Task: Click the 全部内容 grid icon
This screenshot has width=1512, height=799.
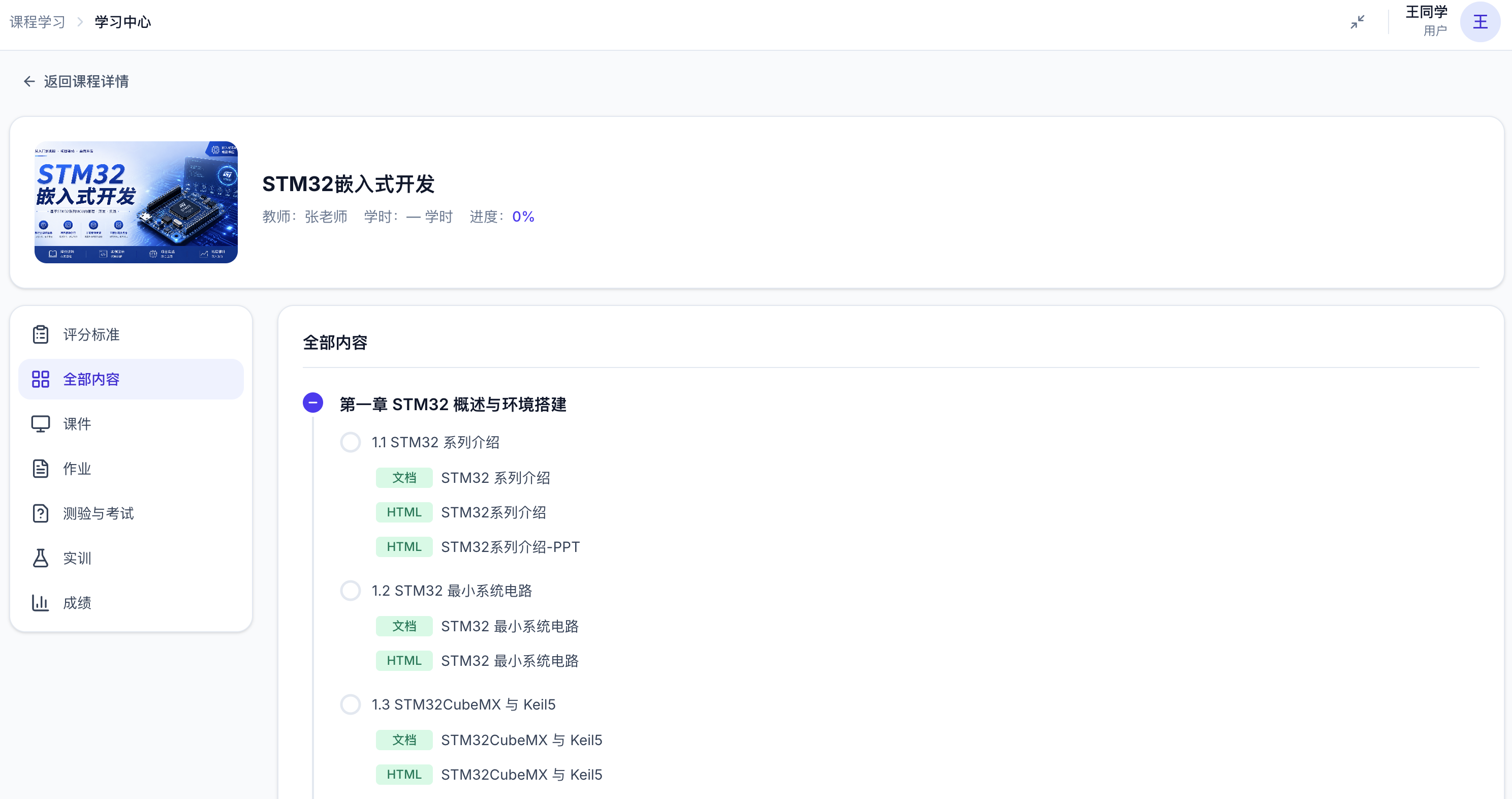Action: 41,379
